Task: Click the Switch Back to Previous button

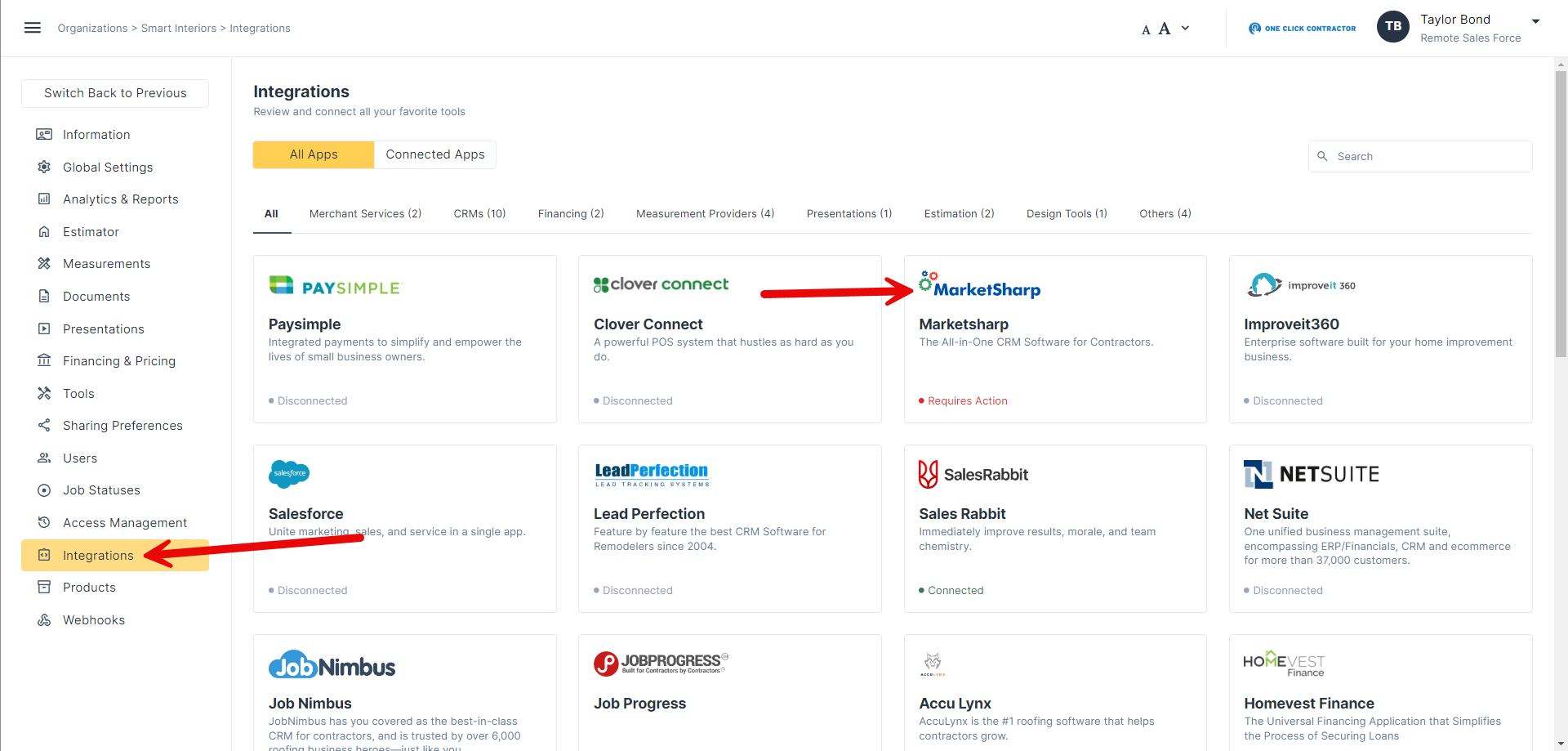Action: (115, 93)
